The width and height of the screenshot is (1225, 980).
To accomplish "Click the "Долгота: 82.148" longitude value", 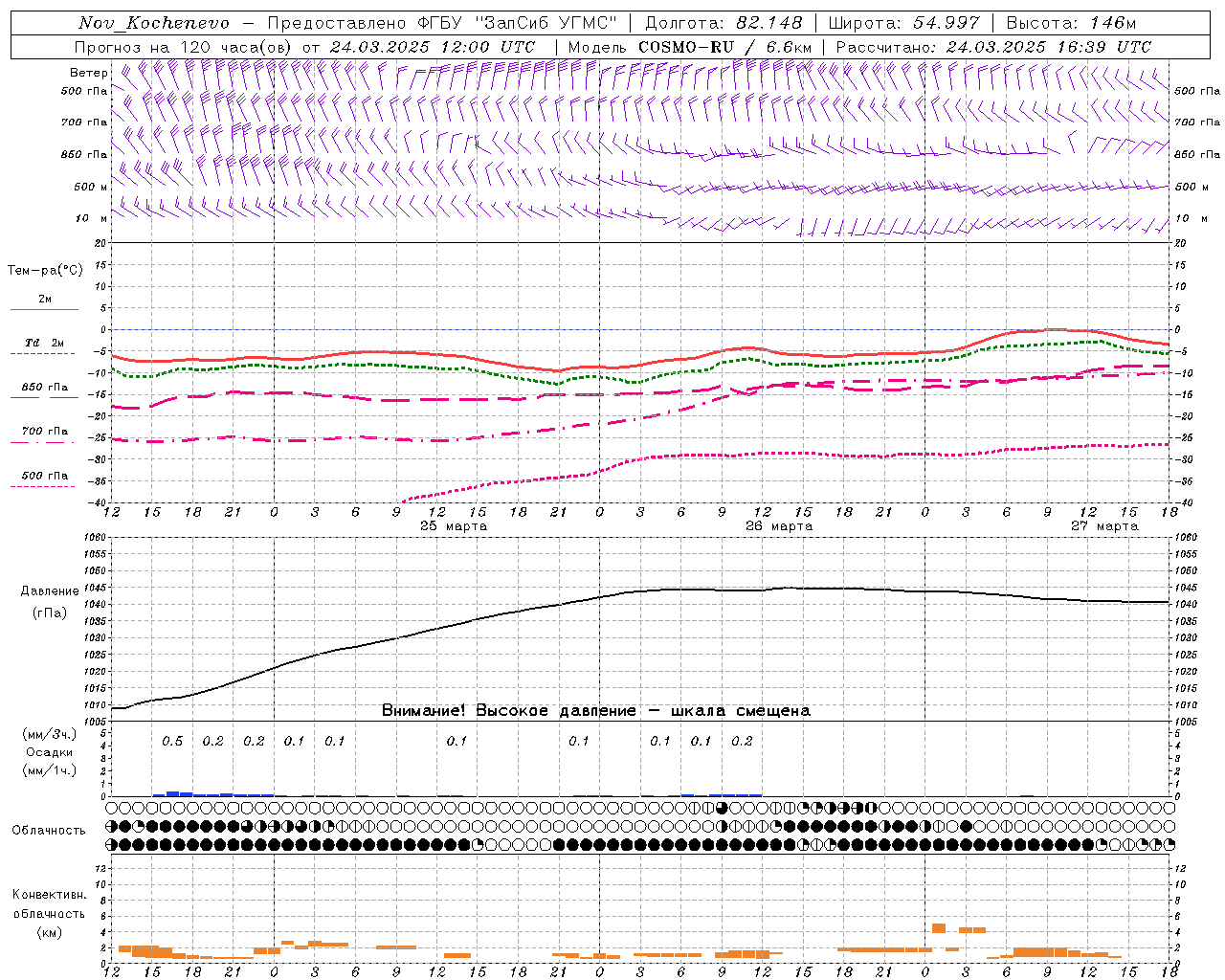I will click(x=724, y=23).
